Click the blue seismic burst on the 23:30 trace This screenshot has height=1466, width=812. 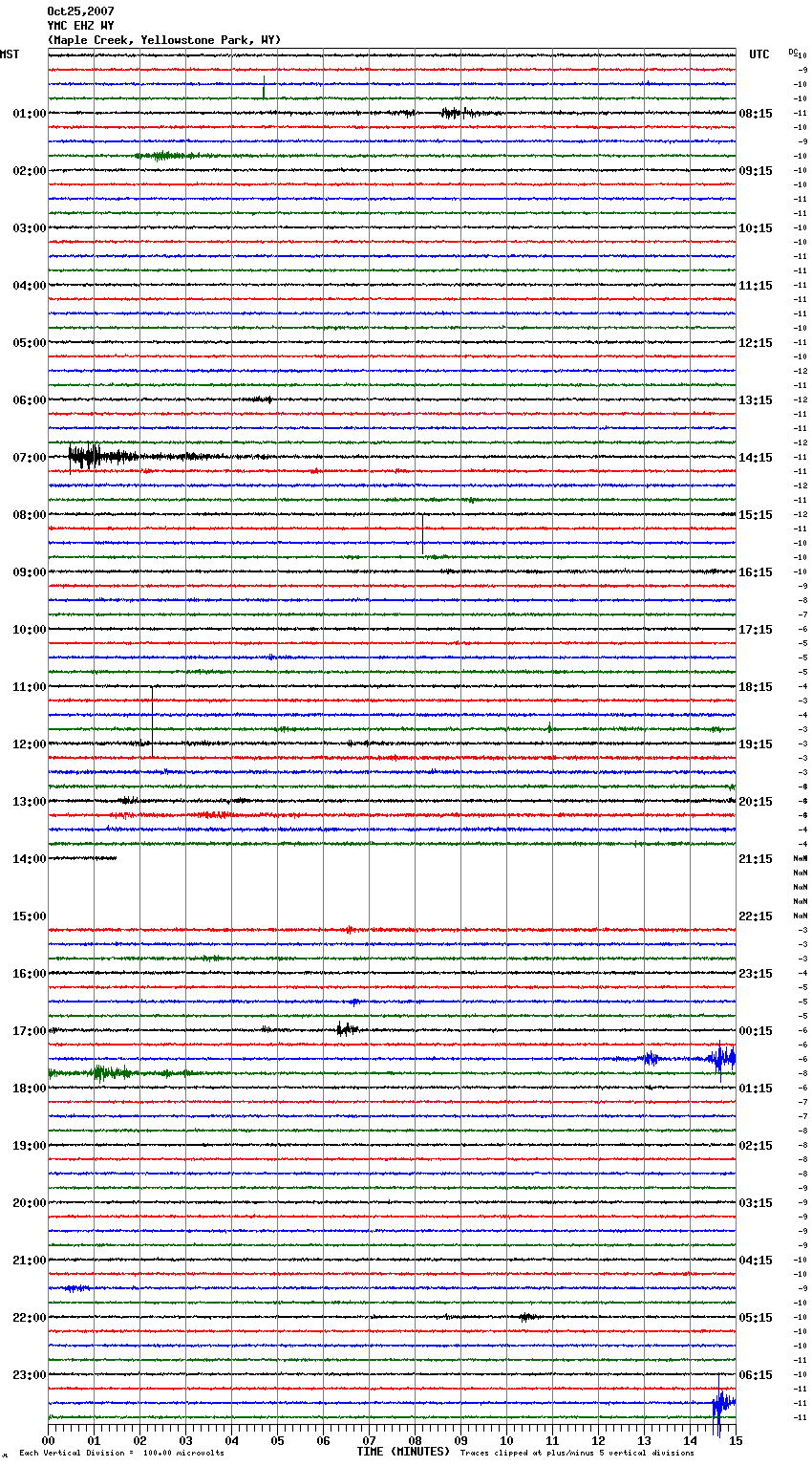(x=722, y=1403)
